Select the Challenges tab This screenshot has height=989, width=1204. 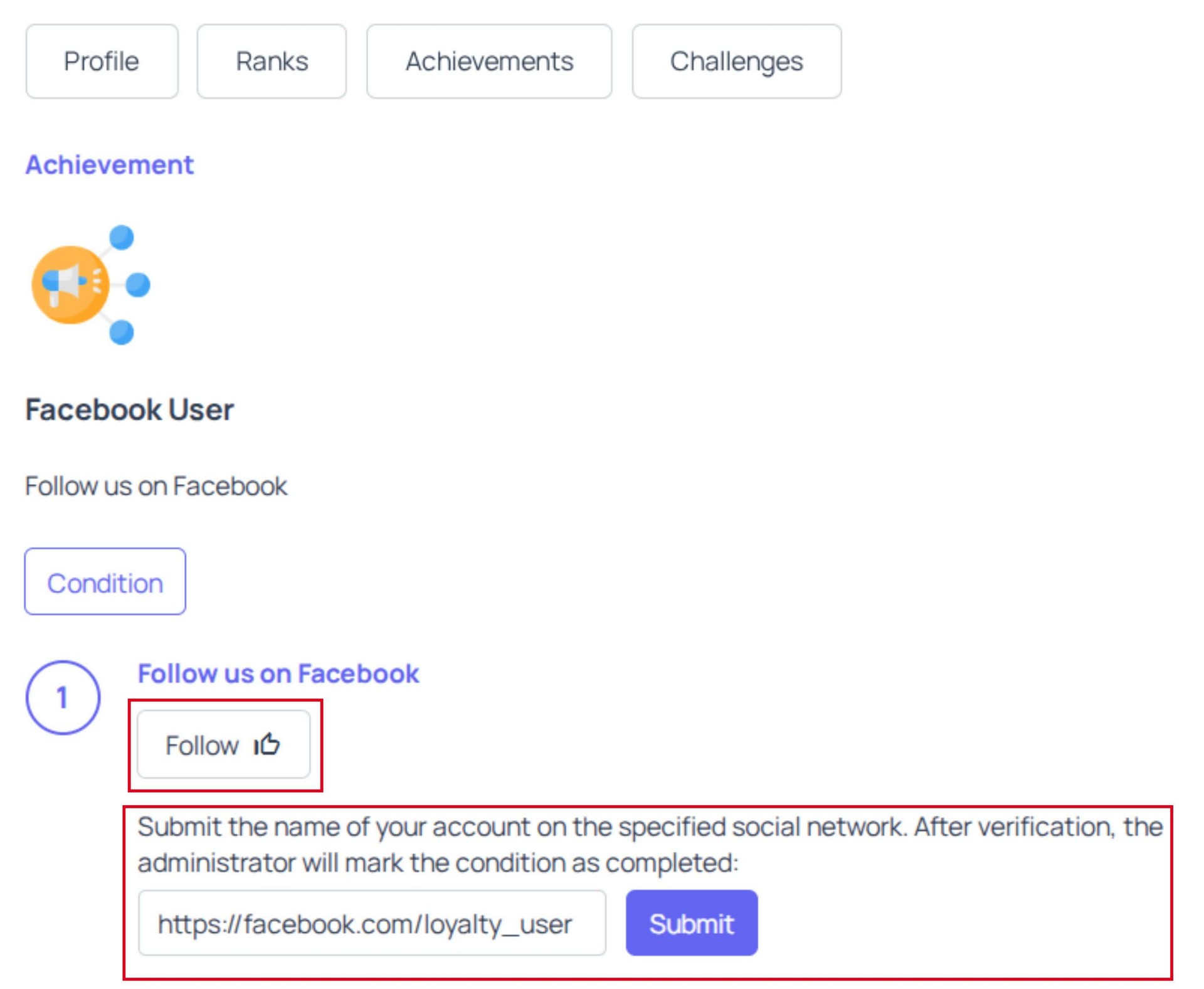tap(736, 61)
